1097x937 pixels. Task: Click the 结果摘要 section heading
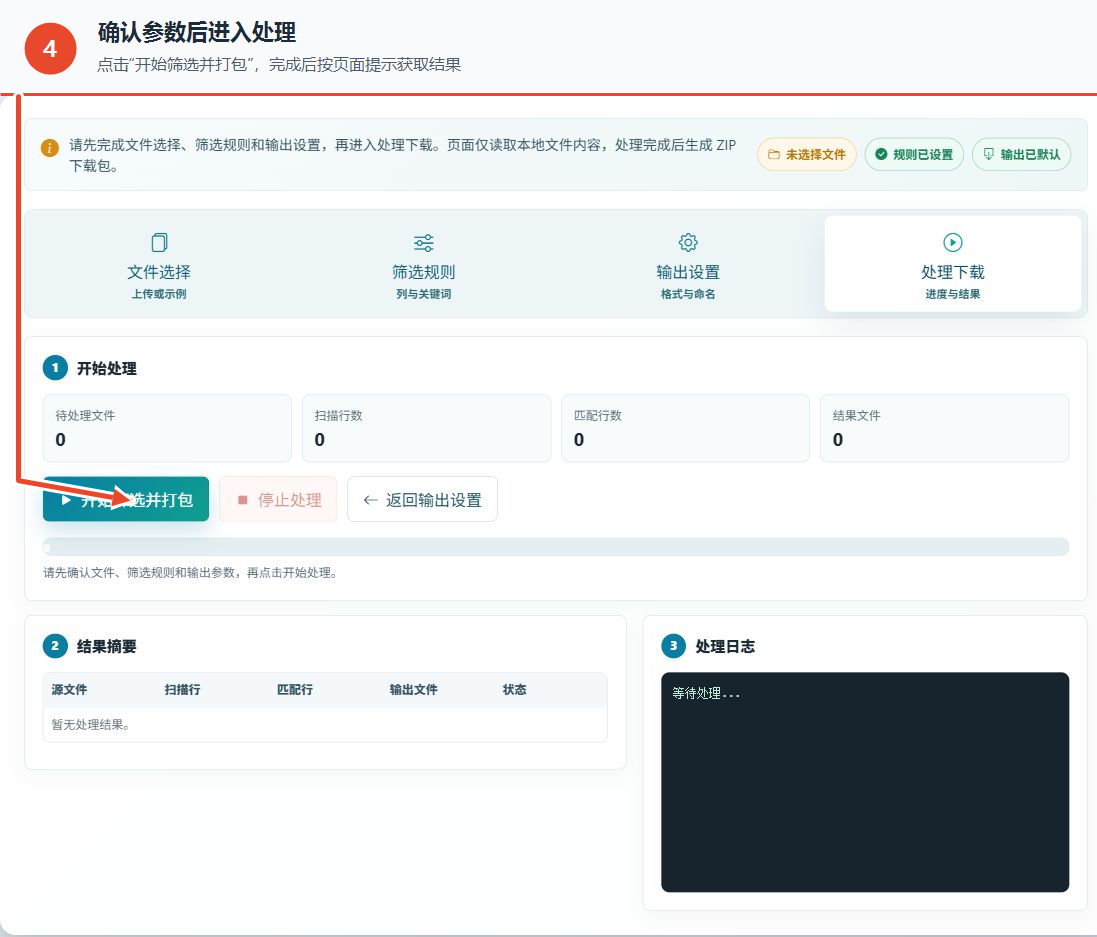click(x=106, y=646)
